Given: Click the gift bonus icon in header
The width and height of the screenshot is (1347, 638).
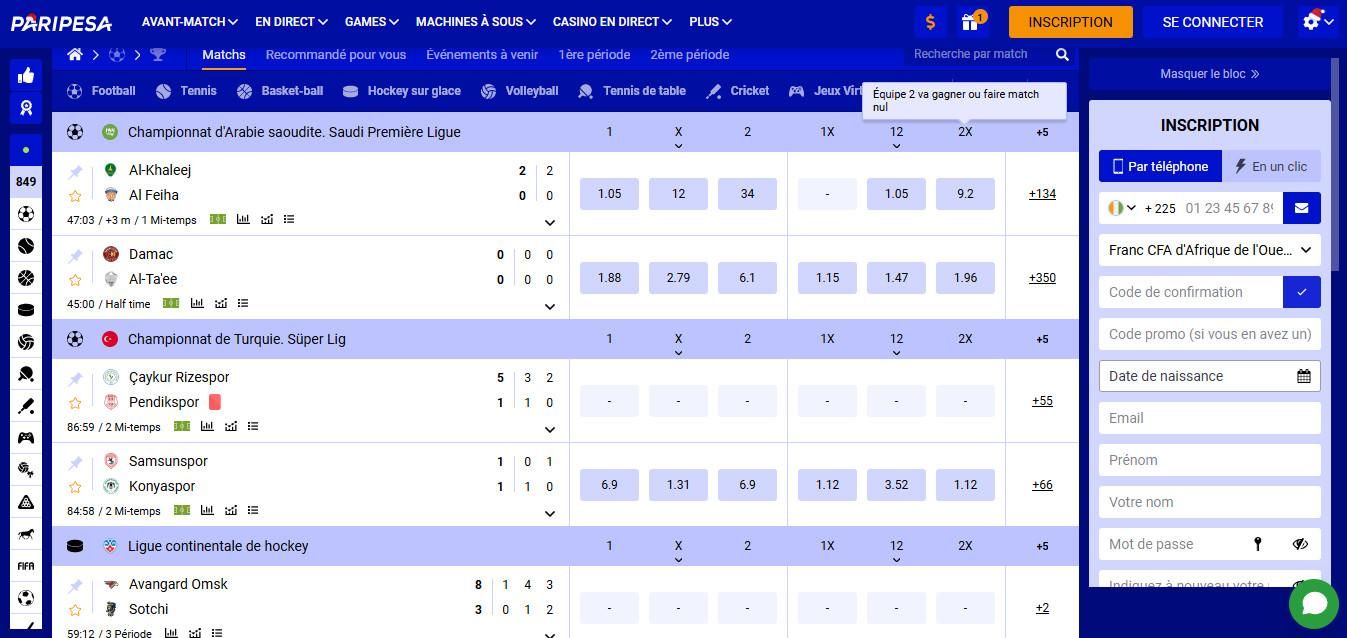Looking at the screenshot, I should pos(969,22).
